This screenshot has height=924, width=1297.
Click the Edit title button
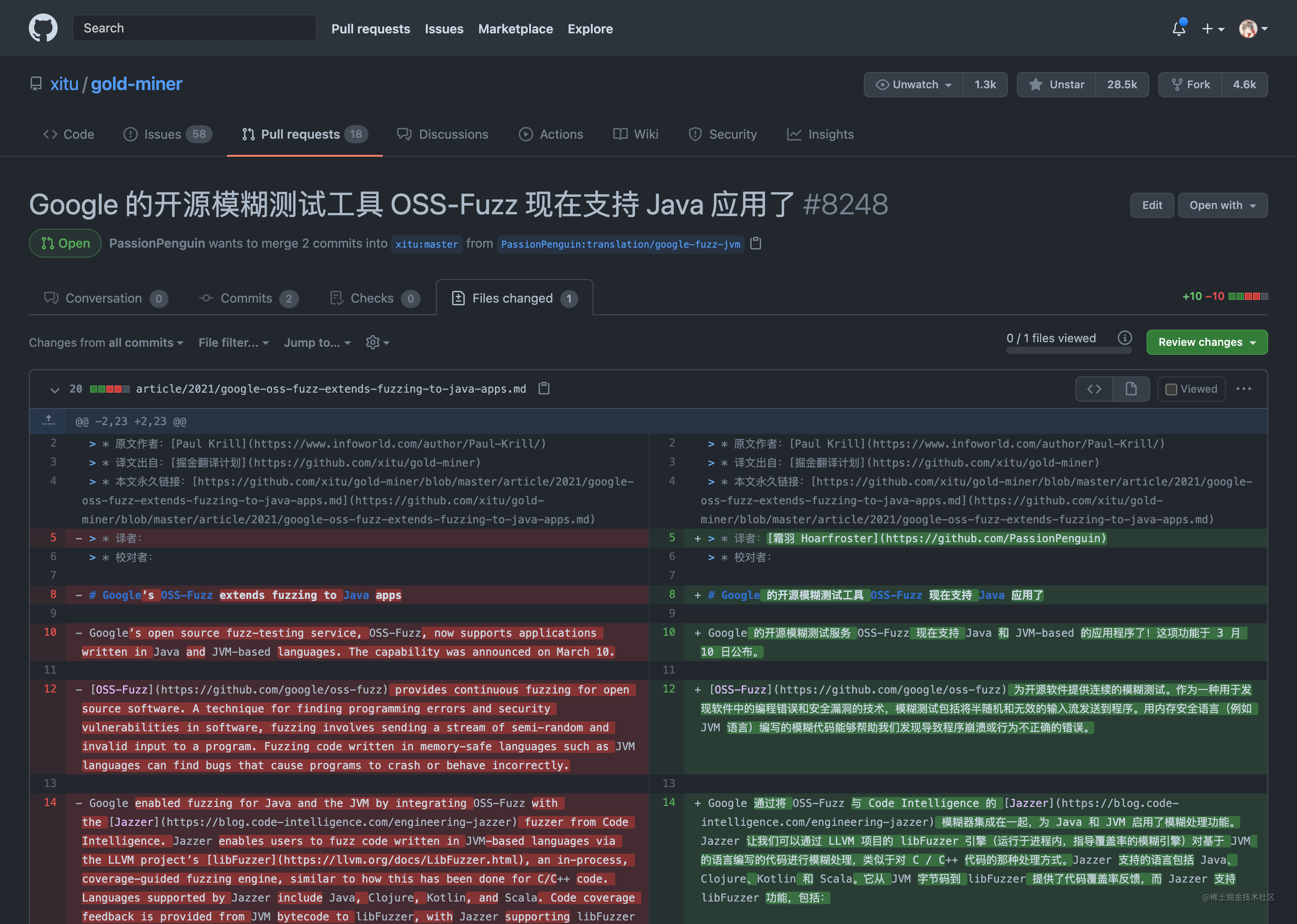(x=1152, y=205)
